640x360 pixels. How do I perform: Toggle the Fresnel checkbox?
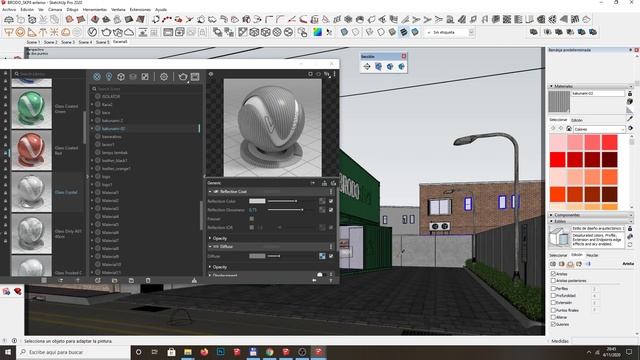click(x=251, y=219)
